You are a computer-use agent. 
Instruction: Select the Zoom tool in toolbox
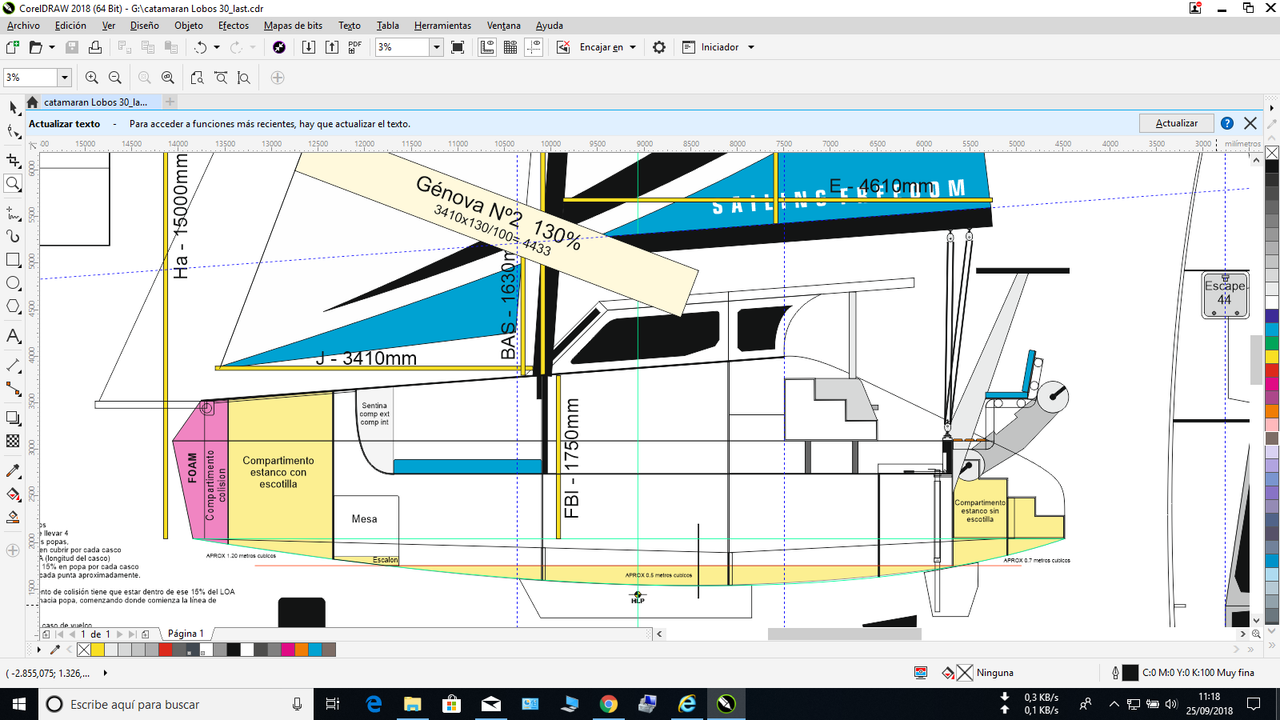13,184
